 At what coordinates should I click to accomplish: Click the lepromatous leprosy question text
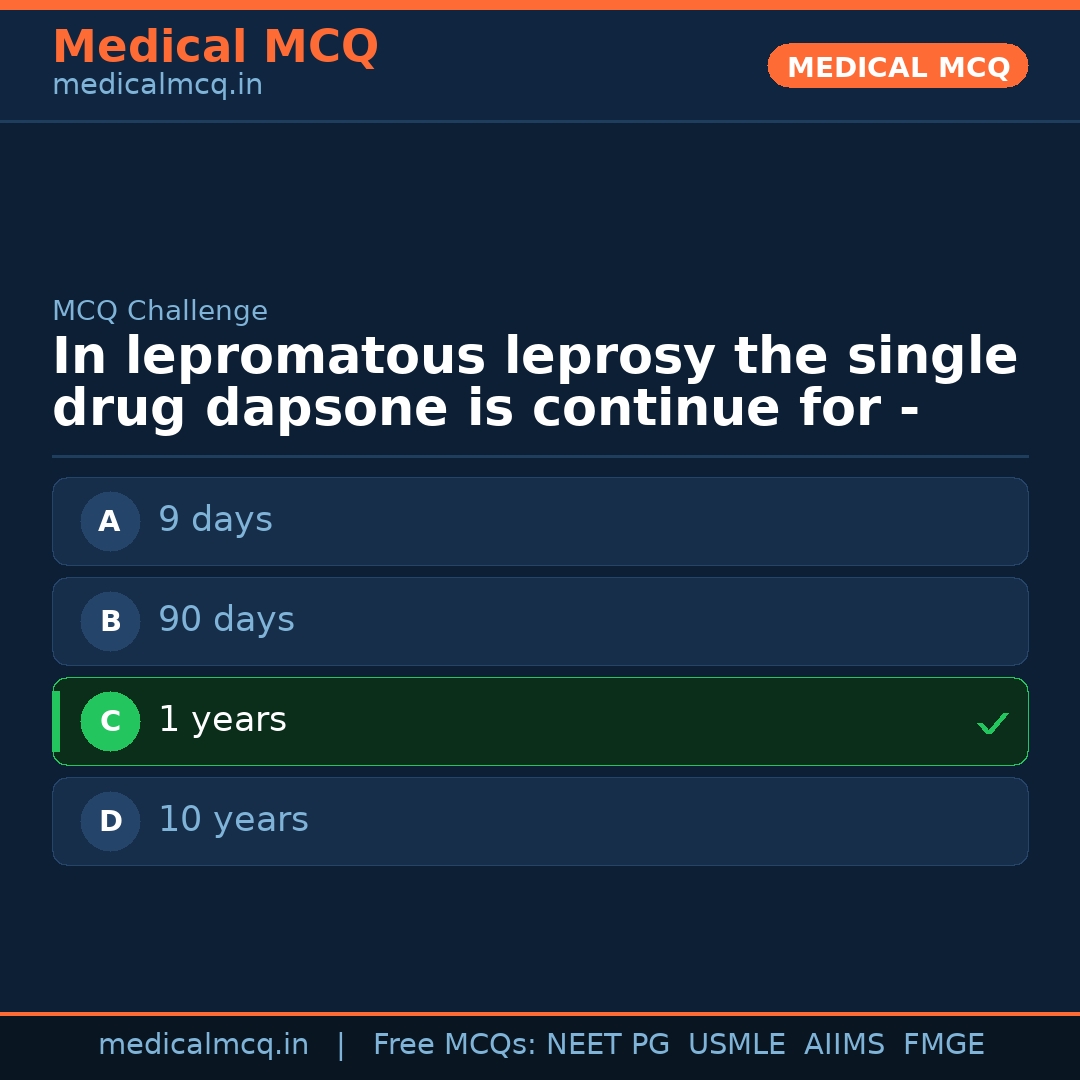click(534, 383)
